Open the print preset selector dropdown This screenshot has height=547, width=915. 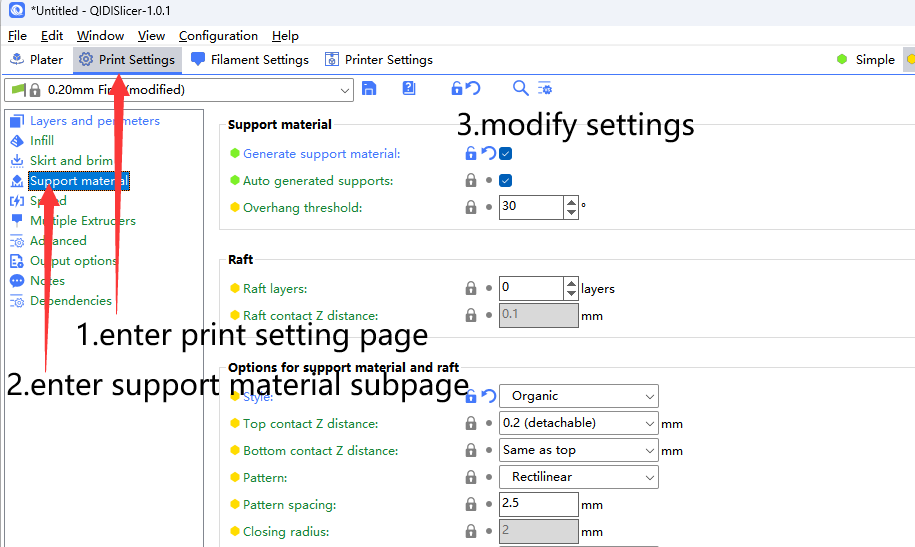click(180, 90)
